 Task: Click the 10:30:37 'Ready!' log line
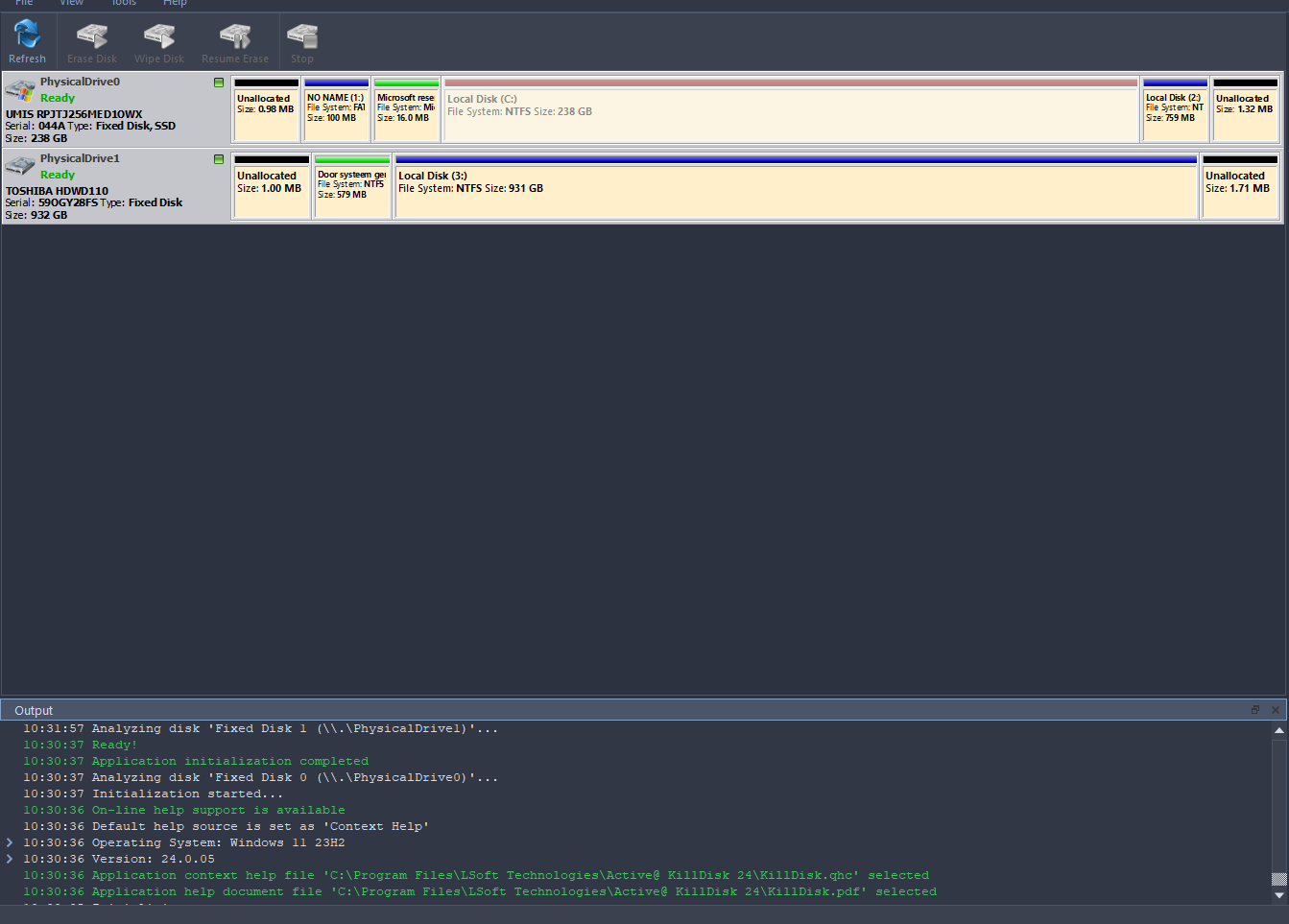tap(81, 745)
